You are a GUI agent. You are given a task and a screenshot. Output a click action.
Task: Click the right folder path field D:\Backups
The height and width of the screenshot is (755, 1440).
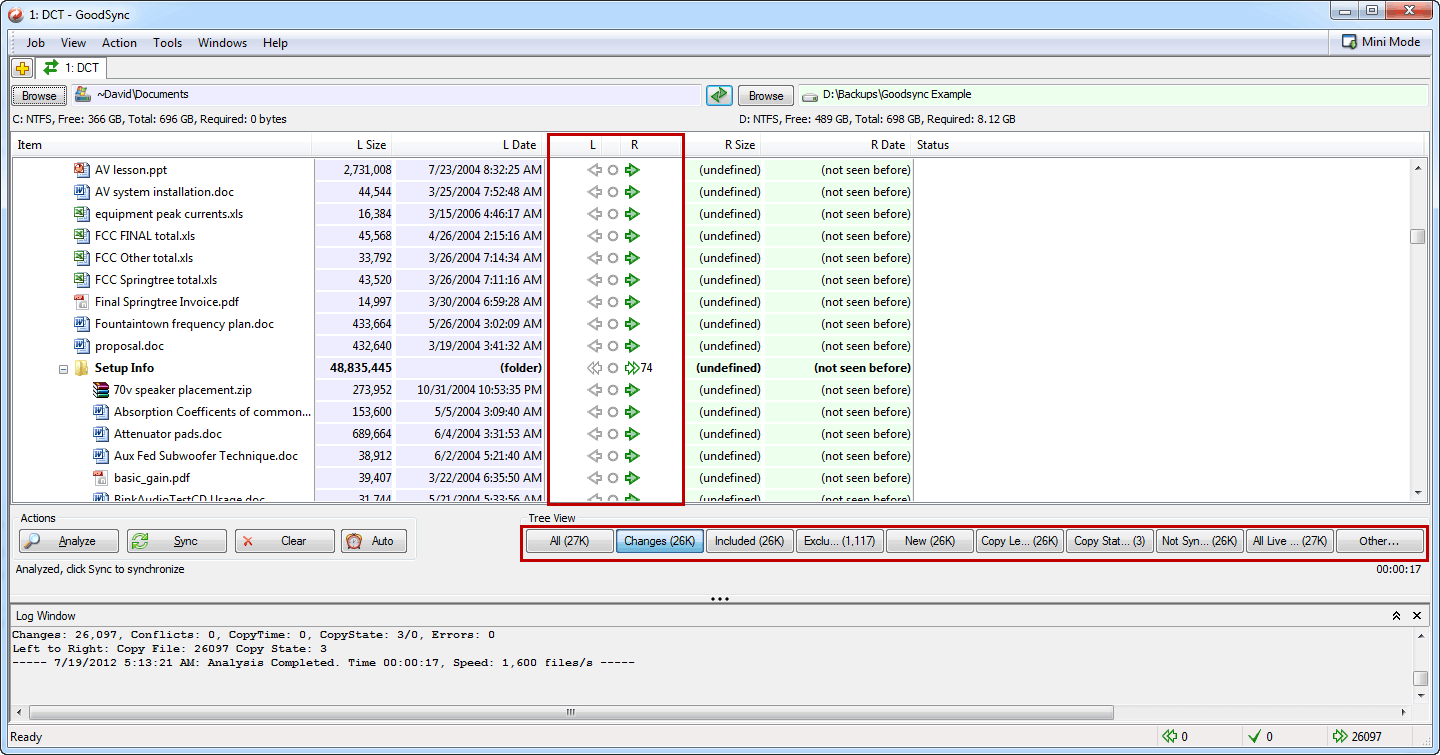tap(1113, 95)
